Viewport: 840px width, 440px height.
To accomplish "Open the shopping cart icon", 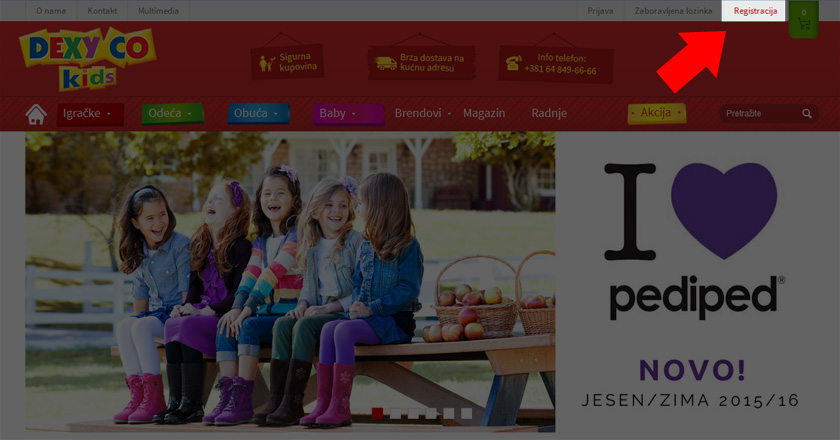I will pyautogui.click(x=803, y=19).
